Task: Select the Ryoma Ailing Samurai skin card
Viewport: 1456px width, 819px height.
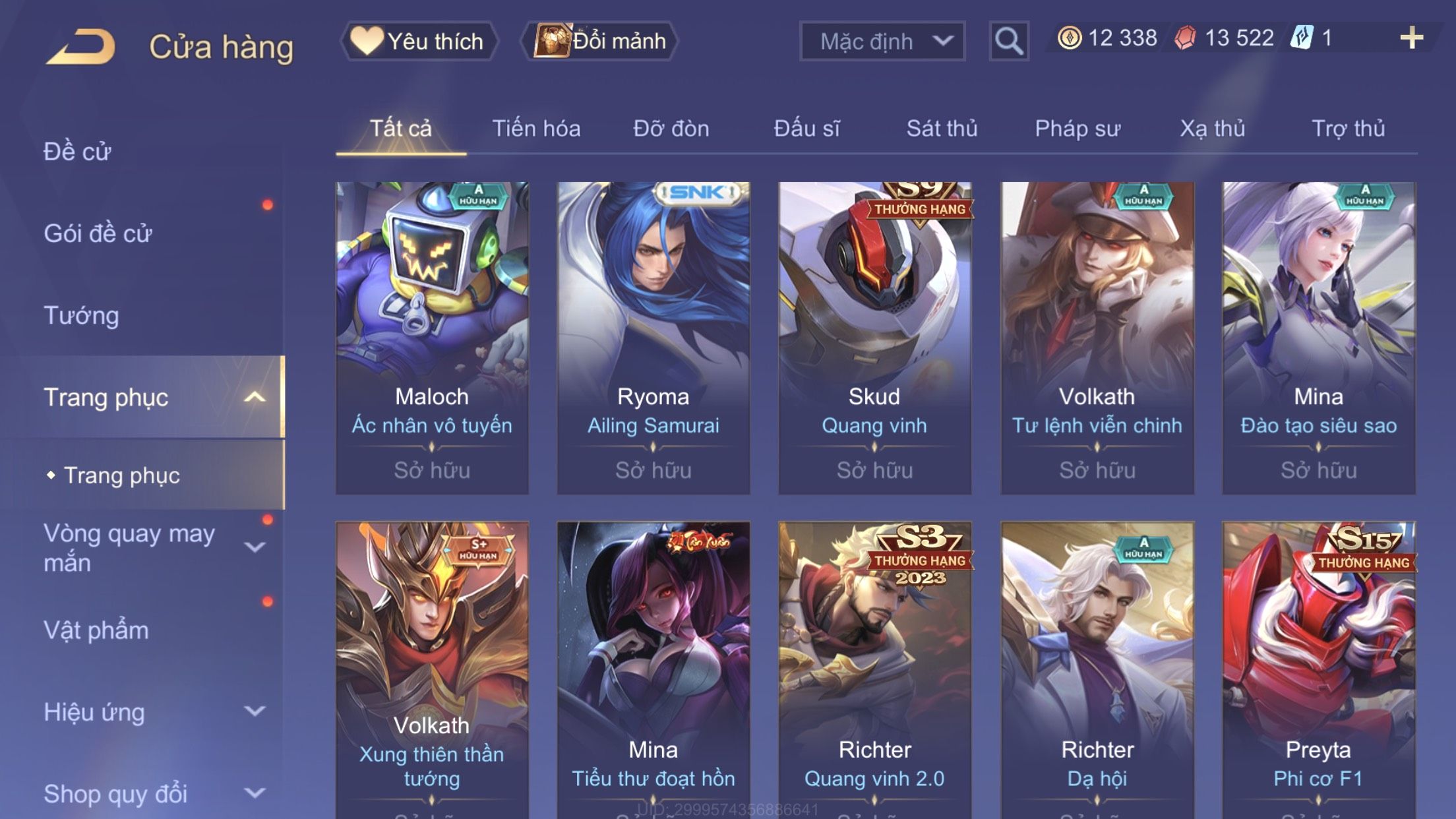Action: 653,338
